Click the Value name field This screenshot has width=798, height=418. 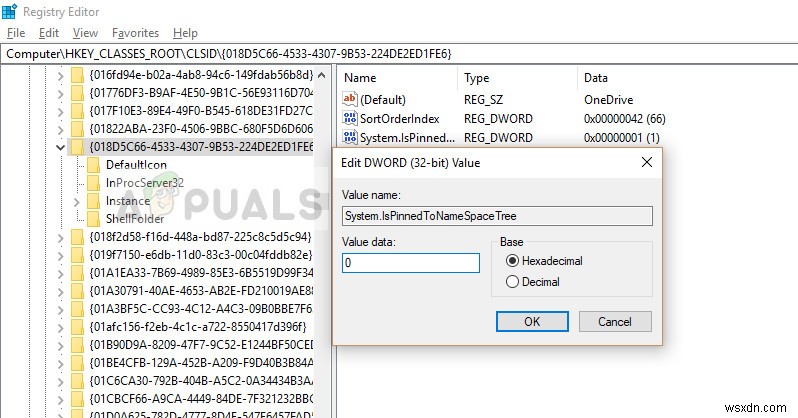point(497,216)
